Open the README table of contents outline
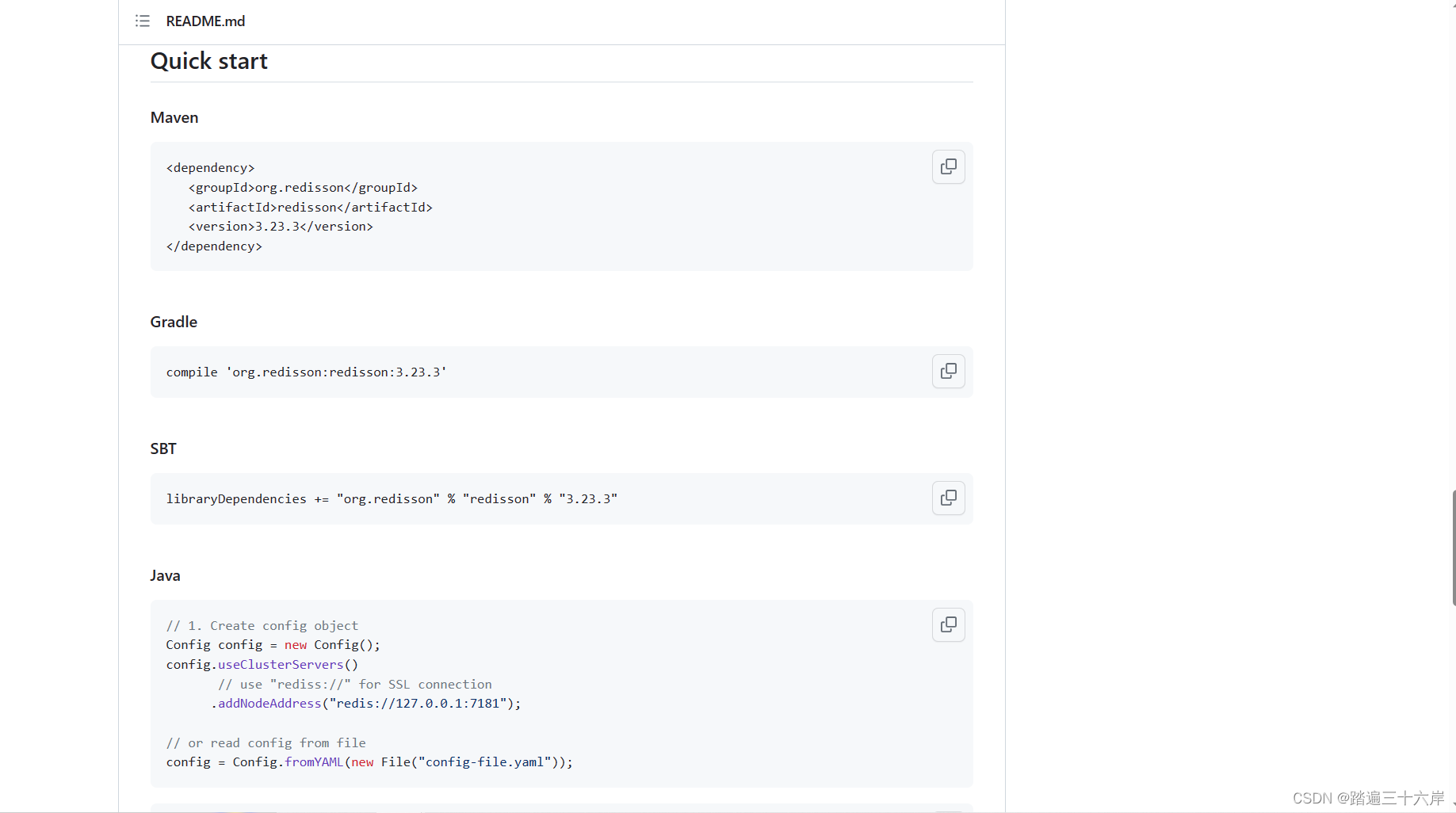 143,21
